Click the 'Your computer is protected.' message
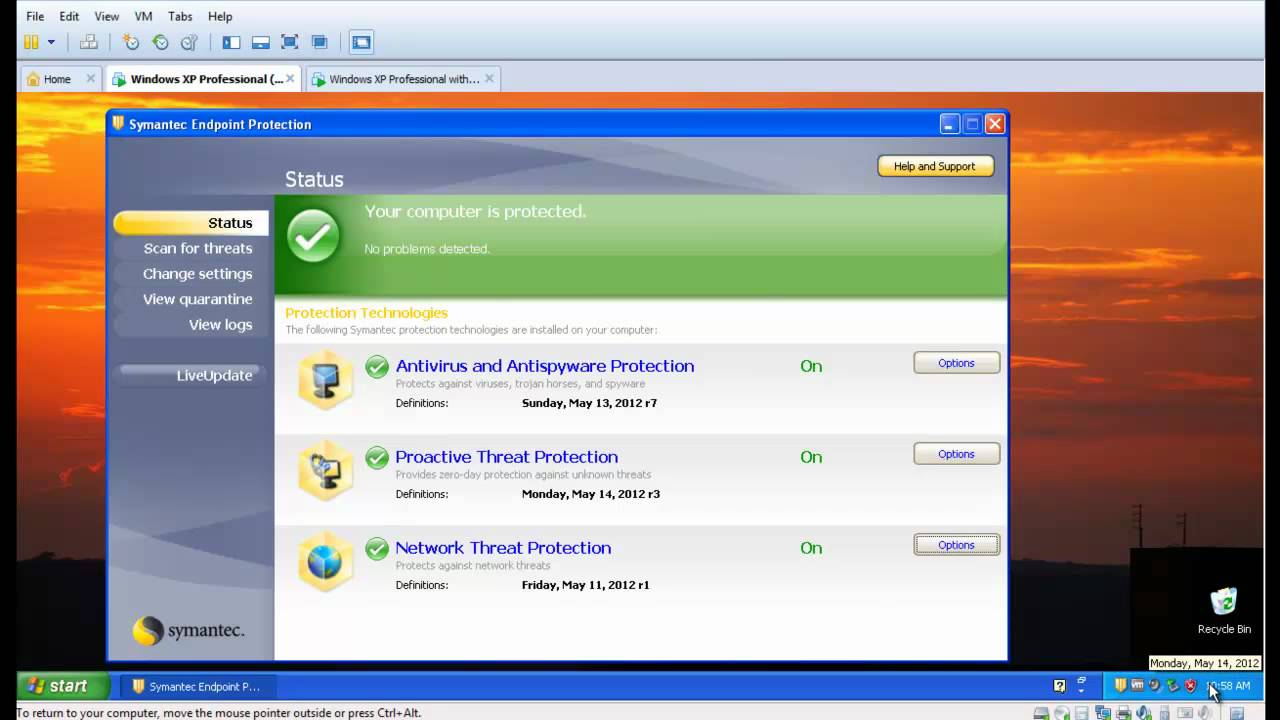 (476, 211)
